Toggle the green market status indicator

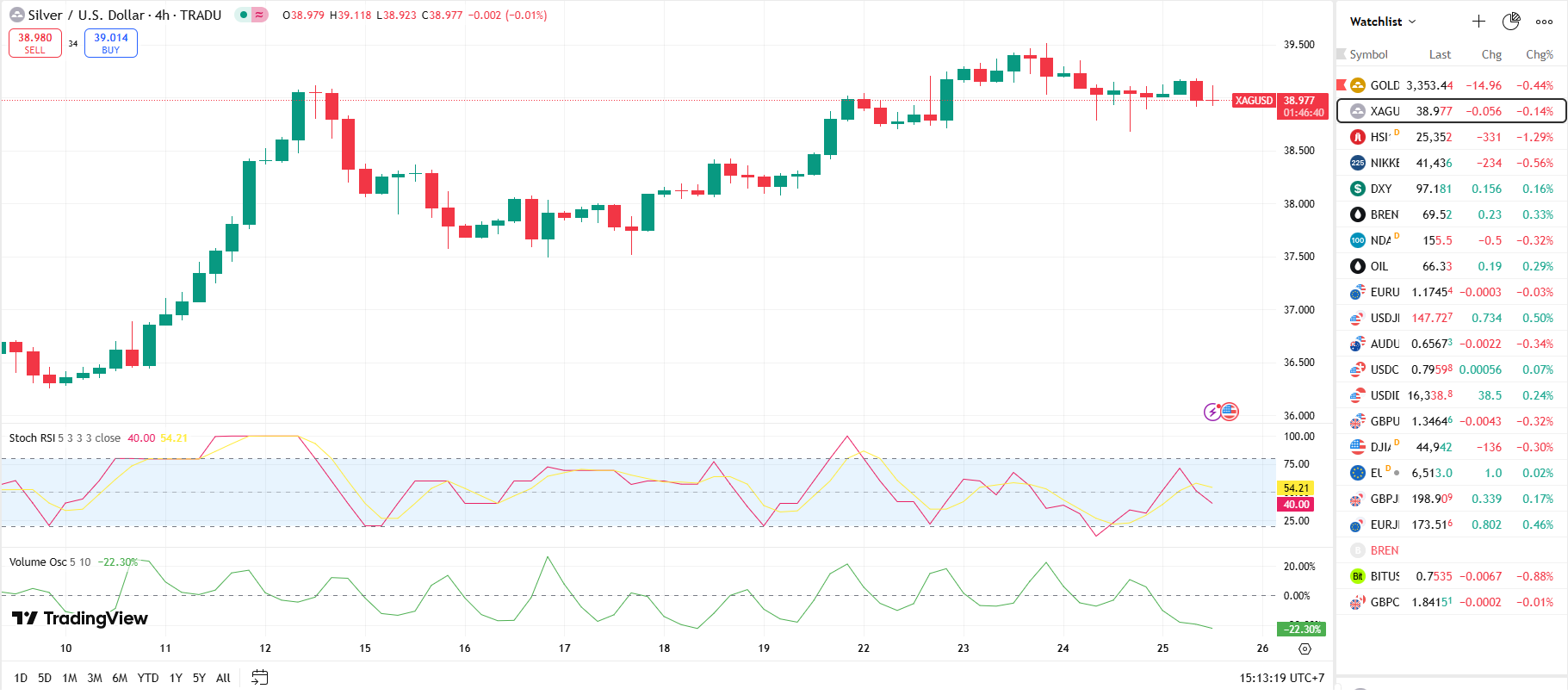(244, 15)
